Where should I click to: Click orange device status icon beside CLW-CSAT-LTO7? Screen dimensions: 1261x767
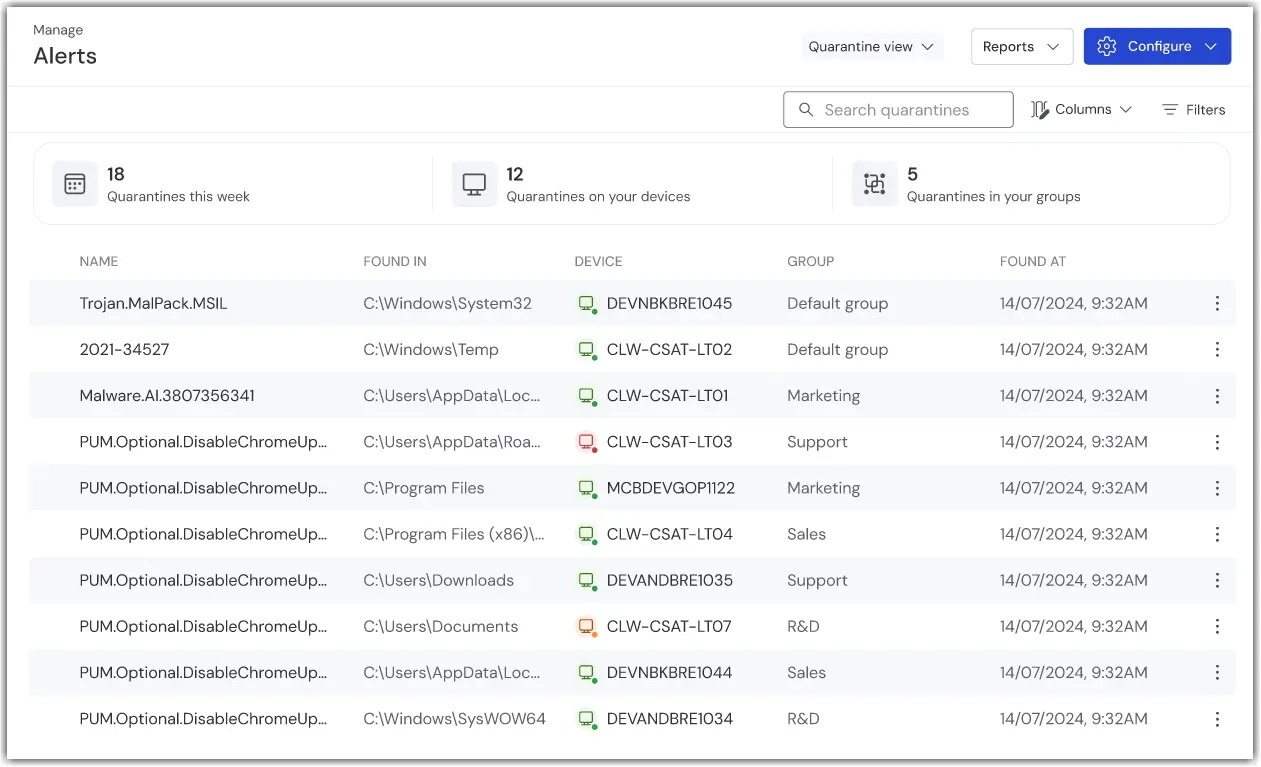pyautogui.click(x=587, y=626)
